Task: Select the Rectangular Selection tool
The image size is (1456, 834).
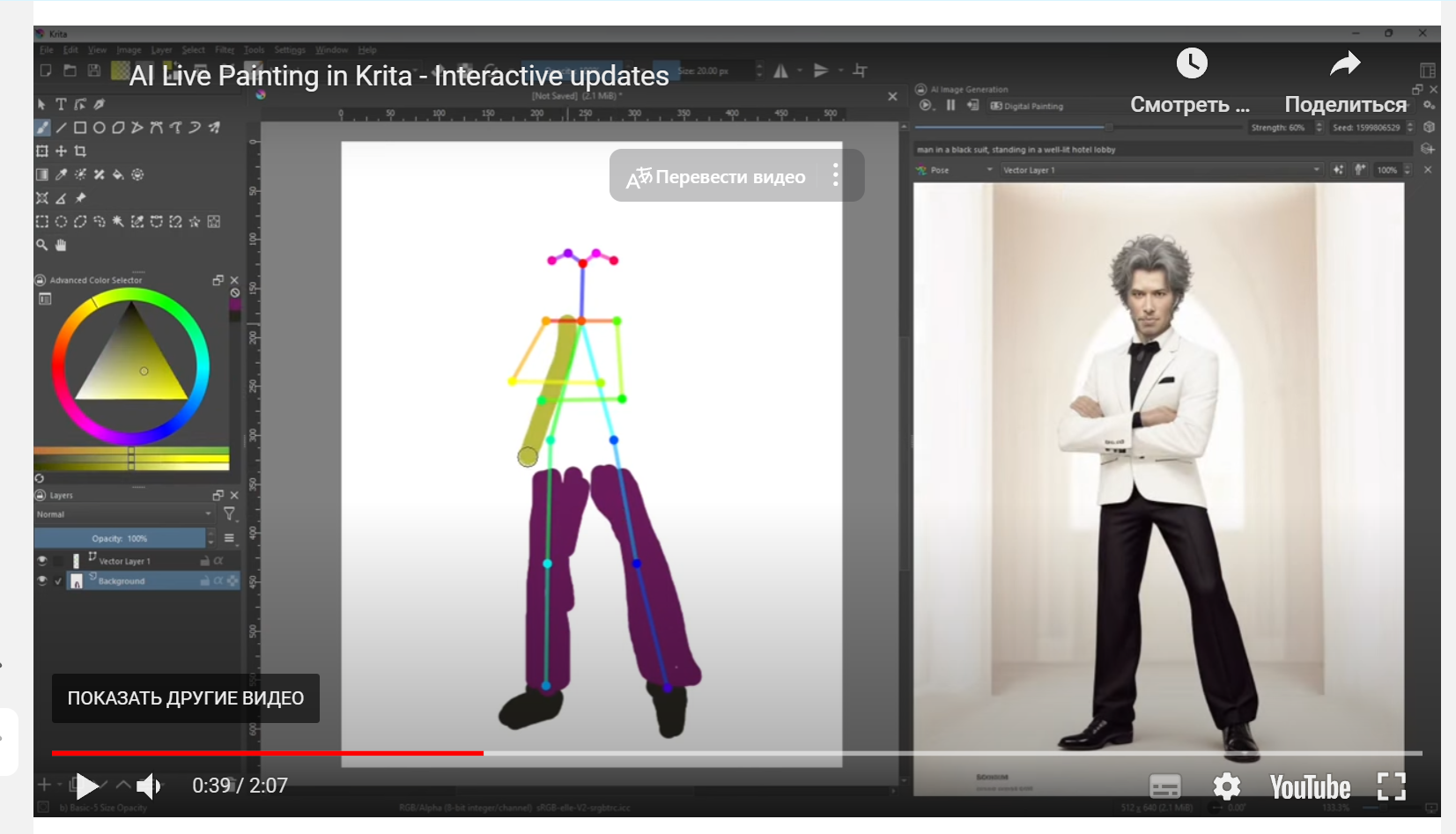Action: pos(42,222)
